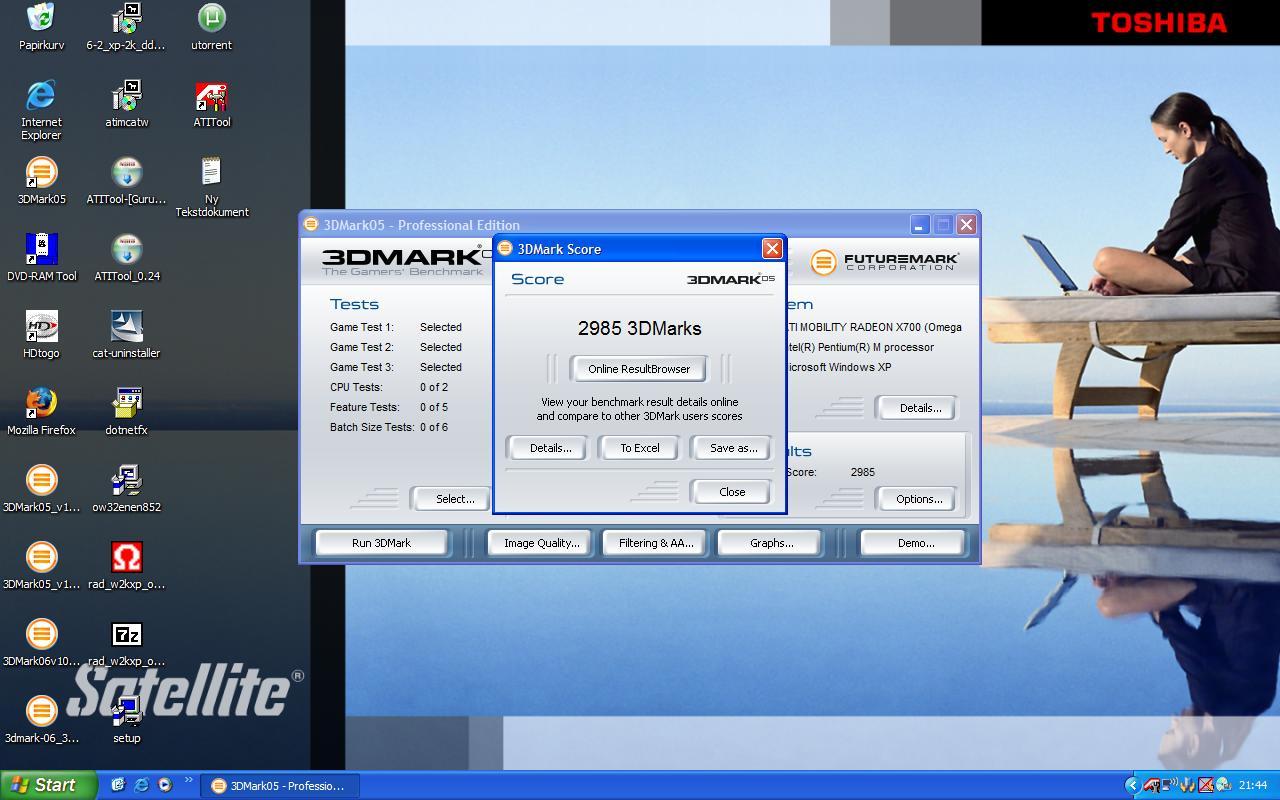1280x800 pixels.
Task: Click the Internet Explorer quick launch icon
Action: tap(141, 785)
